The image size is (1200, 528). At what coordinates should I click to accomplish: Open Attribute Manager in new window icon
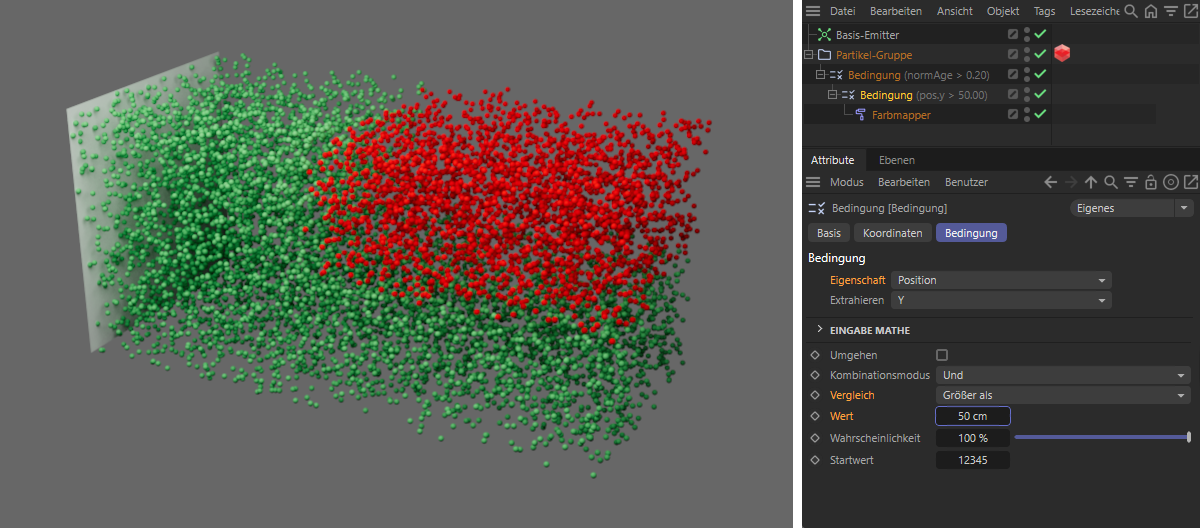point(1190,182)
